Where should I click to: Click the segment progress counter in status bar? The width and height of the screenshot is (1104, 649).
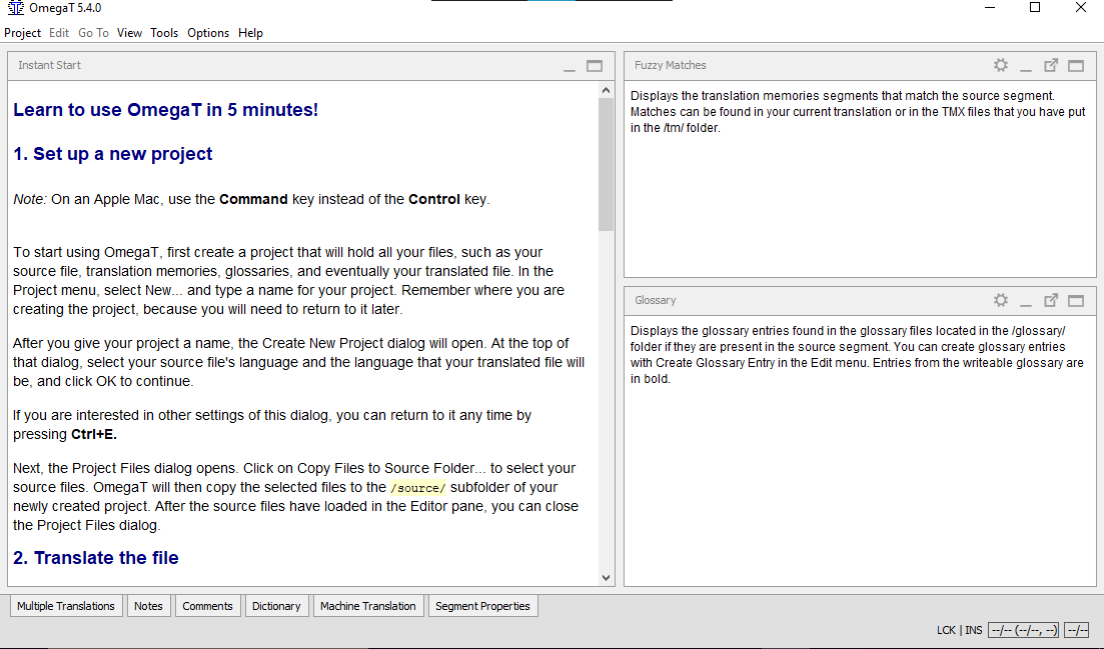point(1024,630)
